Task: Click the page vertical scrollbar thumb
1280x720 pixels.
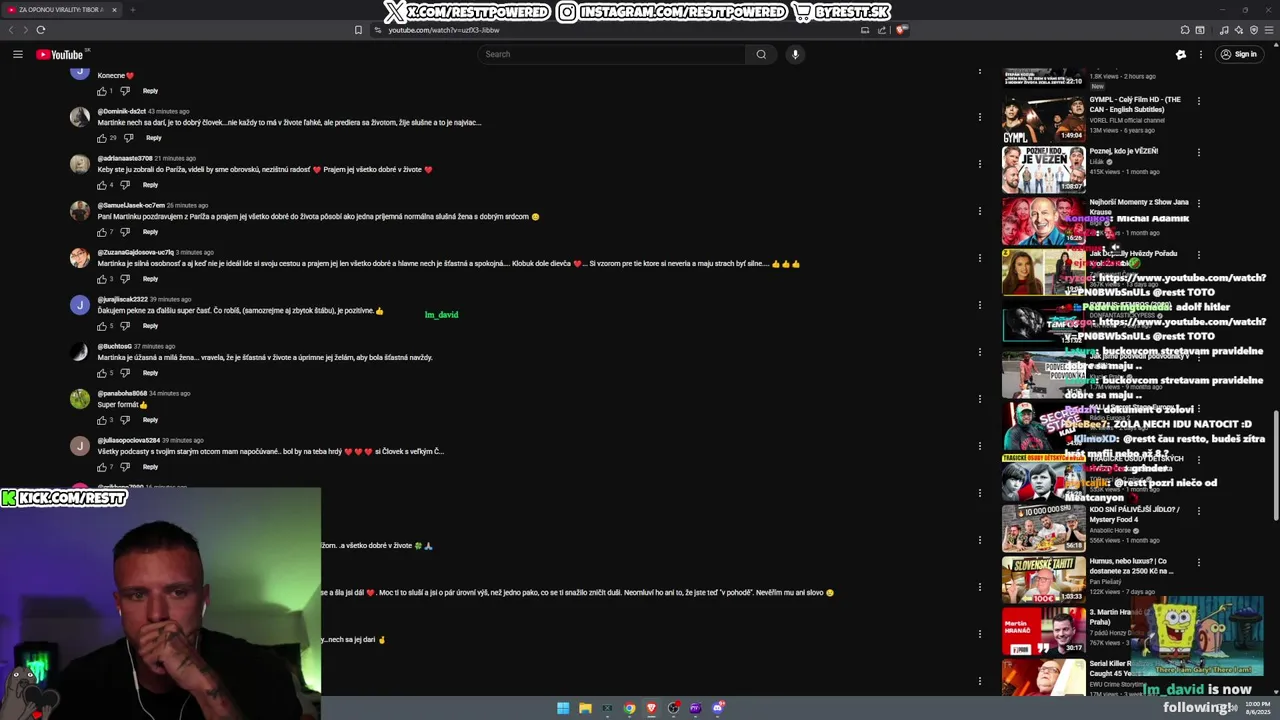Action: coord(1275,465)
